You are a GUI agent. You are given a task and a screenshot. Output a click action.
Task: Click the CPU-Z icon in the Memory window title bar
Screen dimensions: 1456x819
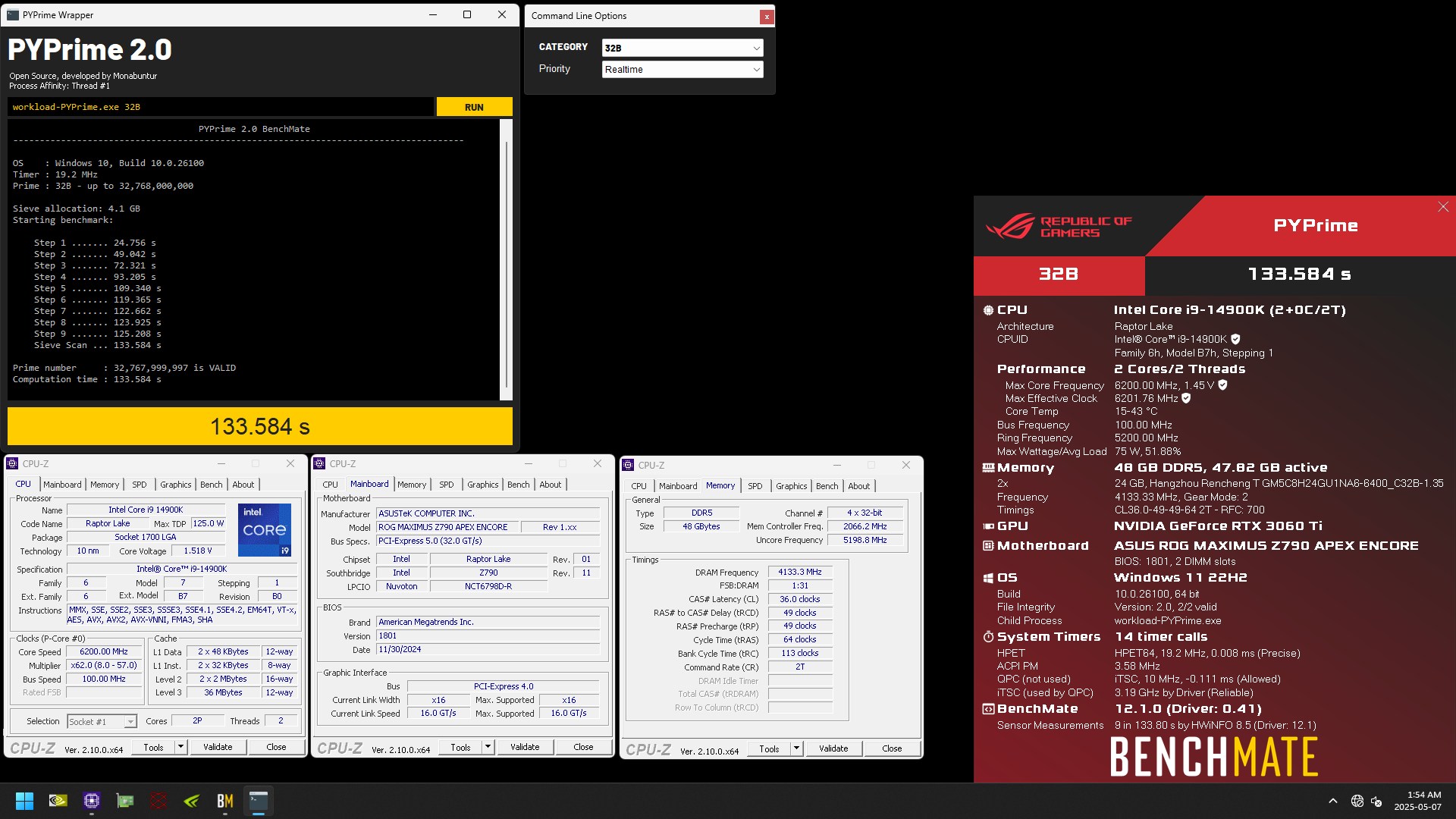point(628,465)
